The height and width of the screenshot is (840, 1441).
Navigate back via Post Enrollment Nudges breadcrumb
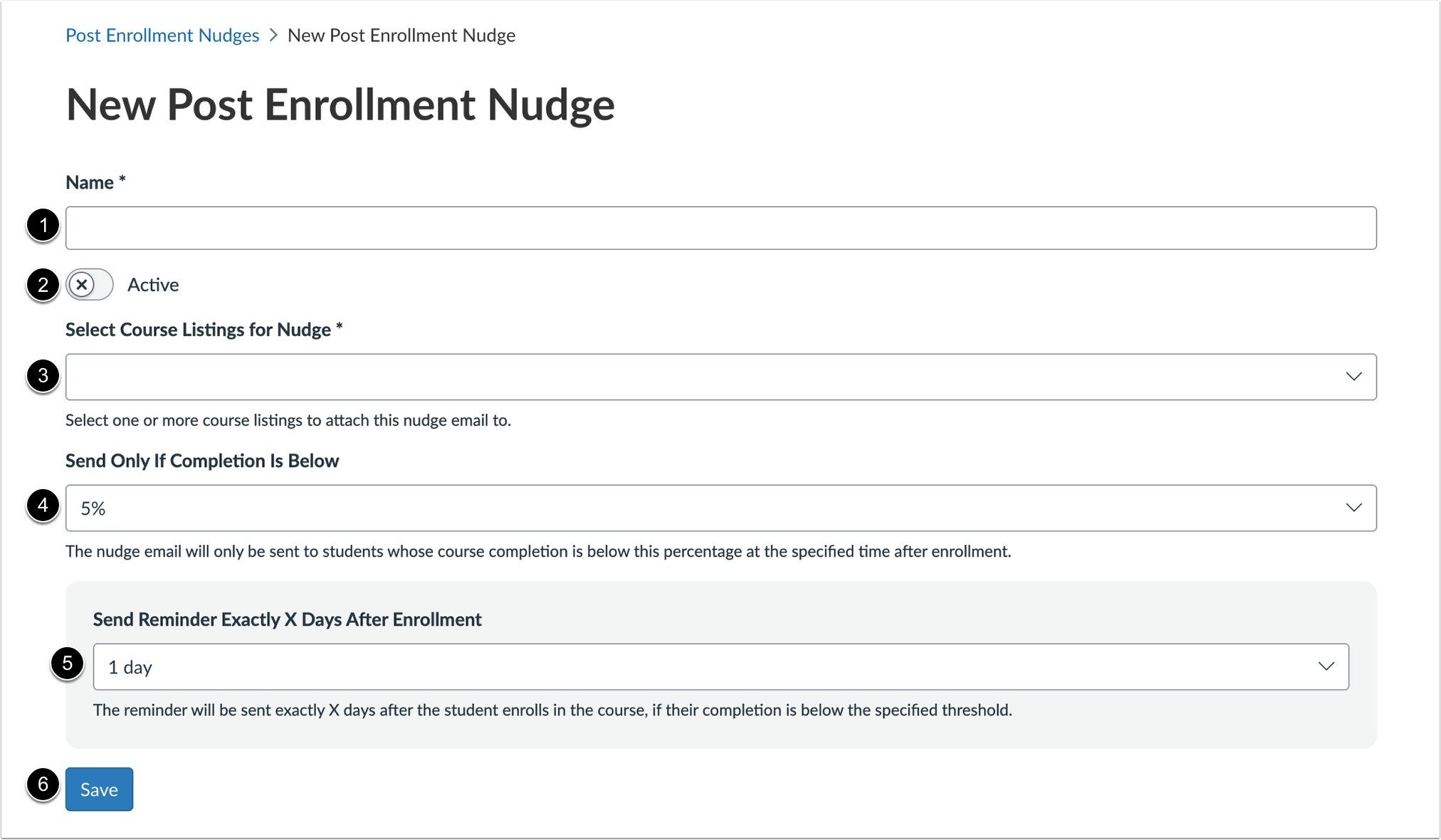point(162,35)
